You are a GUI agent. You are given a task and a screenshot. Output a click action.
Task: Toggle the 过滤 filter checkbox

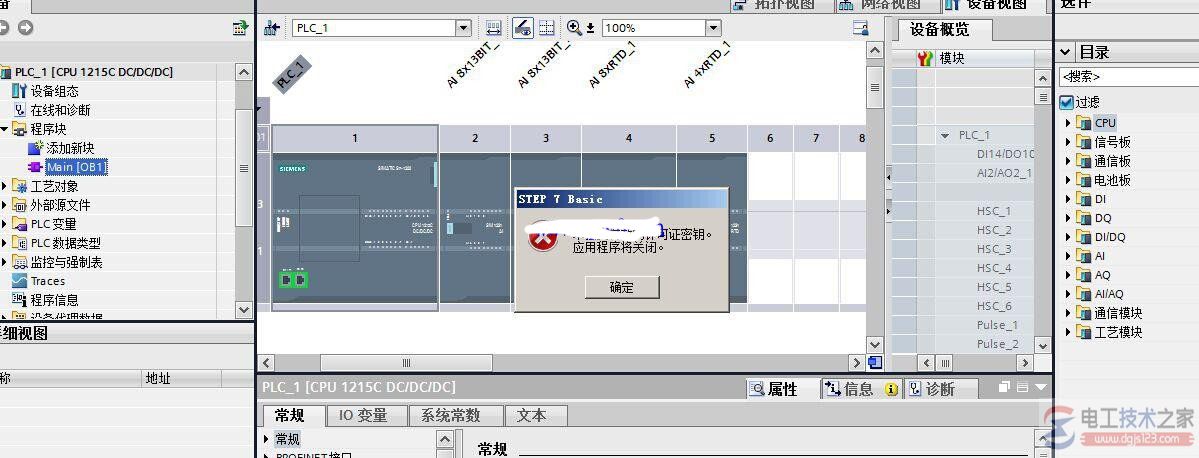(x=1067, y=102)
